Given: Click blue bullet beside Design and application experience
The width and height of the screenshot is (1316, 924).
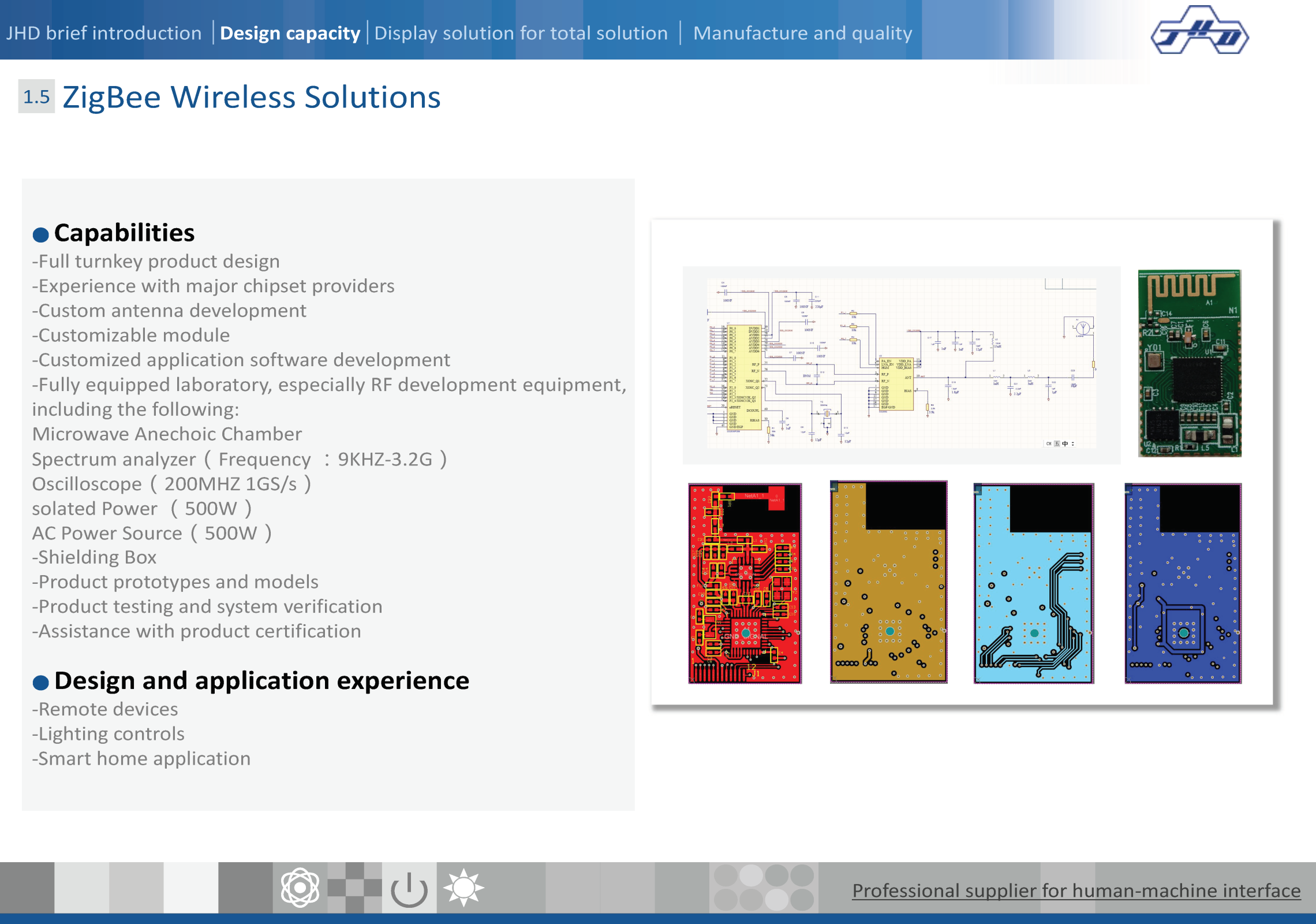Looking at the screenshot, I should click(40, 683).
